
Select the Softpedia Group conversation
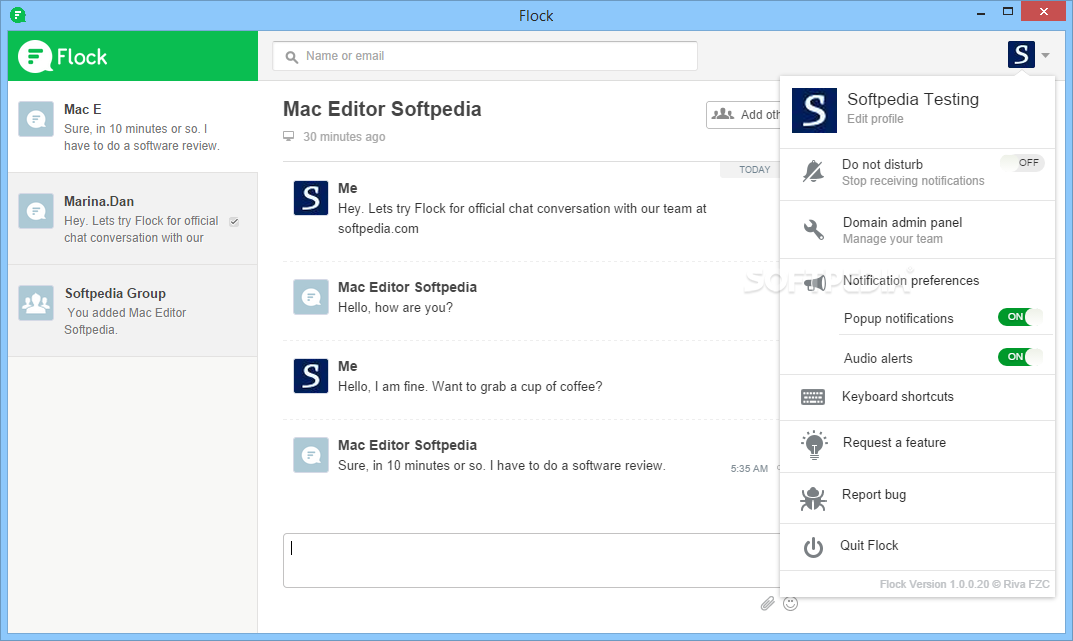133,311
